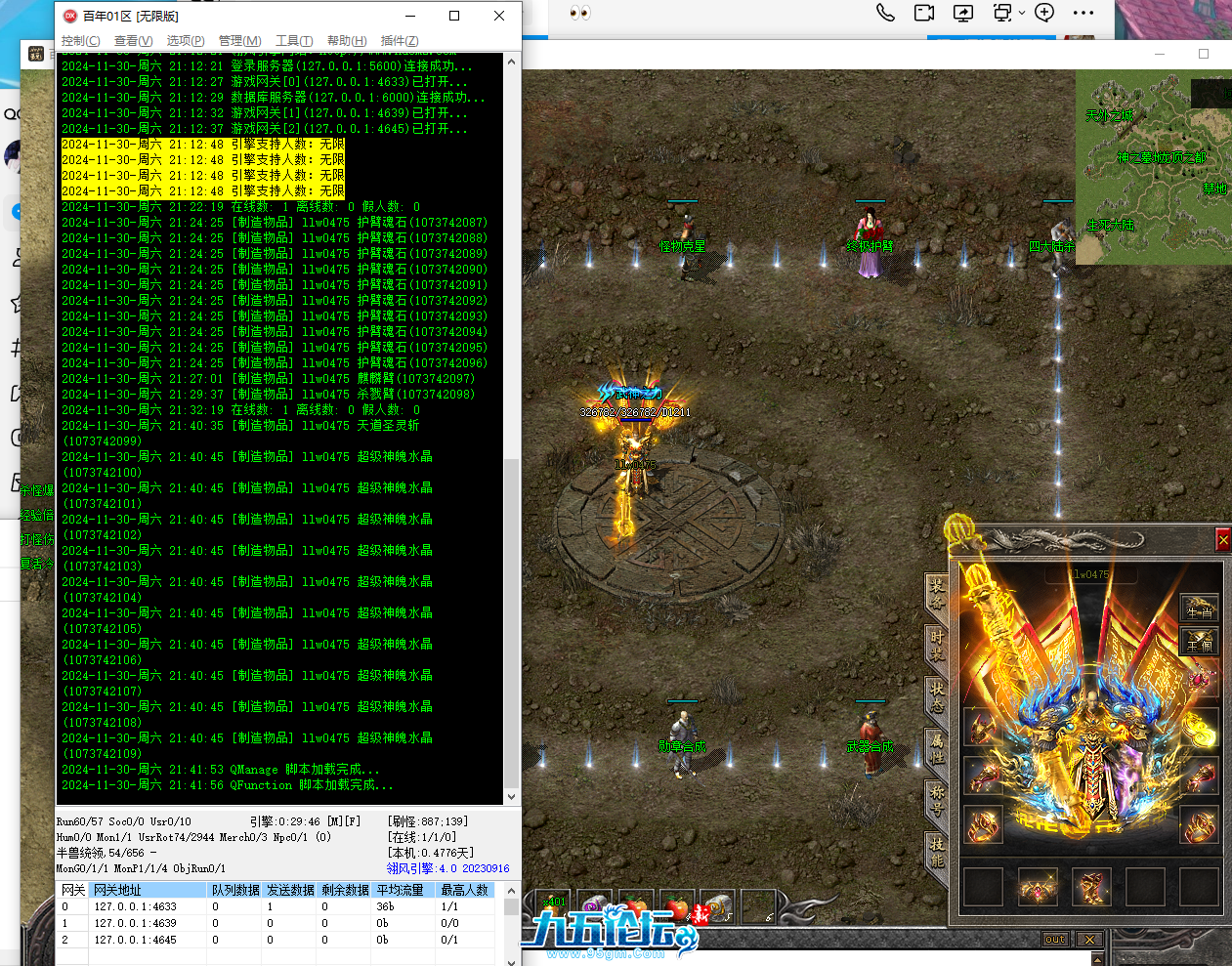This screenshot has height=966, width=1232.
Task: Click the 队列数据 column header
Action: point(235,890)
